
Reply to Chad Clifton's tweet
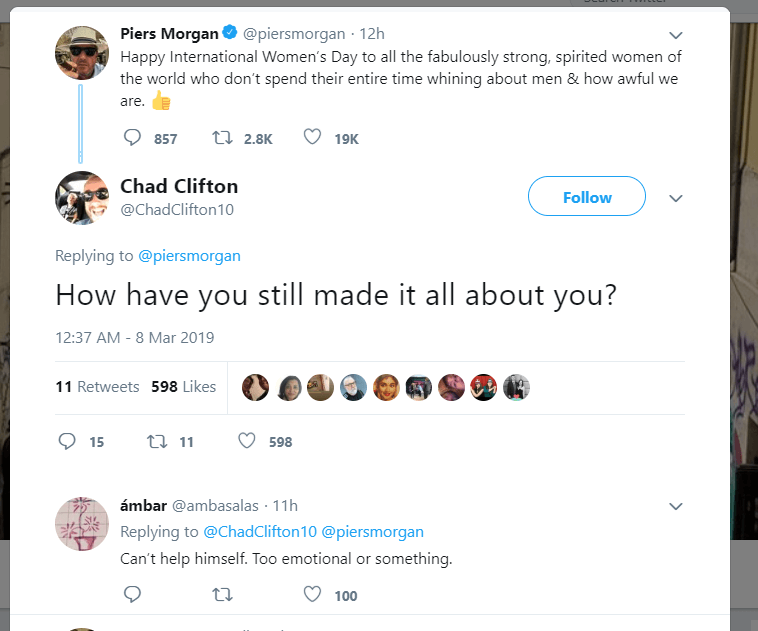68,441
